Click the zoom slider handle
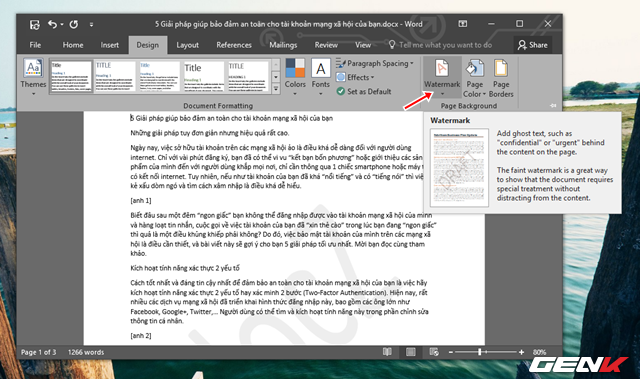 click(480, 352)
